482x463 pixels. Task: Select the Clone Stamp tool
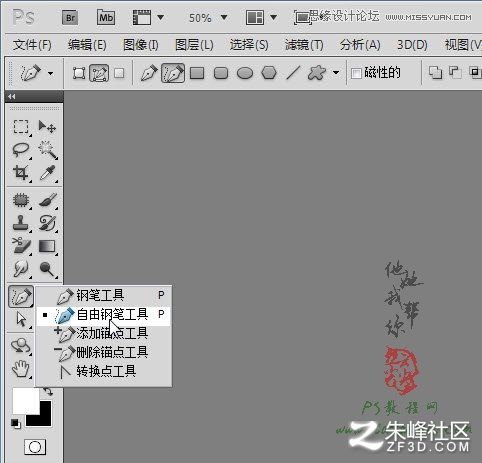coord(21,223)
